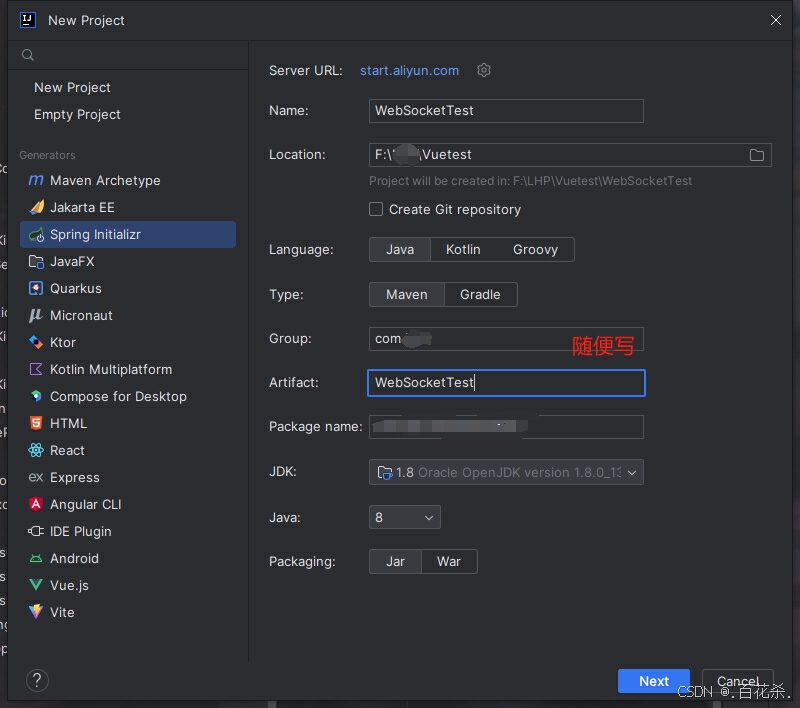The image size is (800, 708).
Task: Click the Quarkus icon
Action: [36, 289]
